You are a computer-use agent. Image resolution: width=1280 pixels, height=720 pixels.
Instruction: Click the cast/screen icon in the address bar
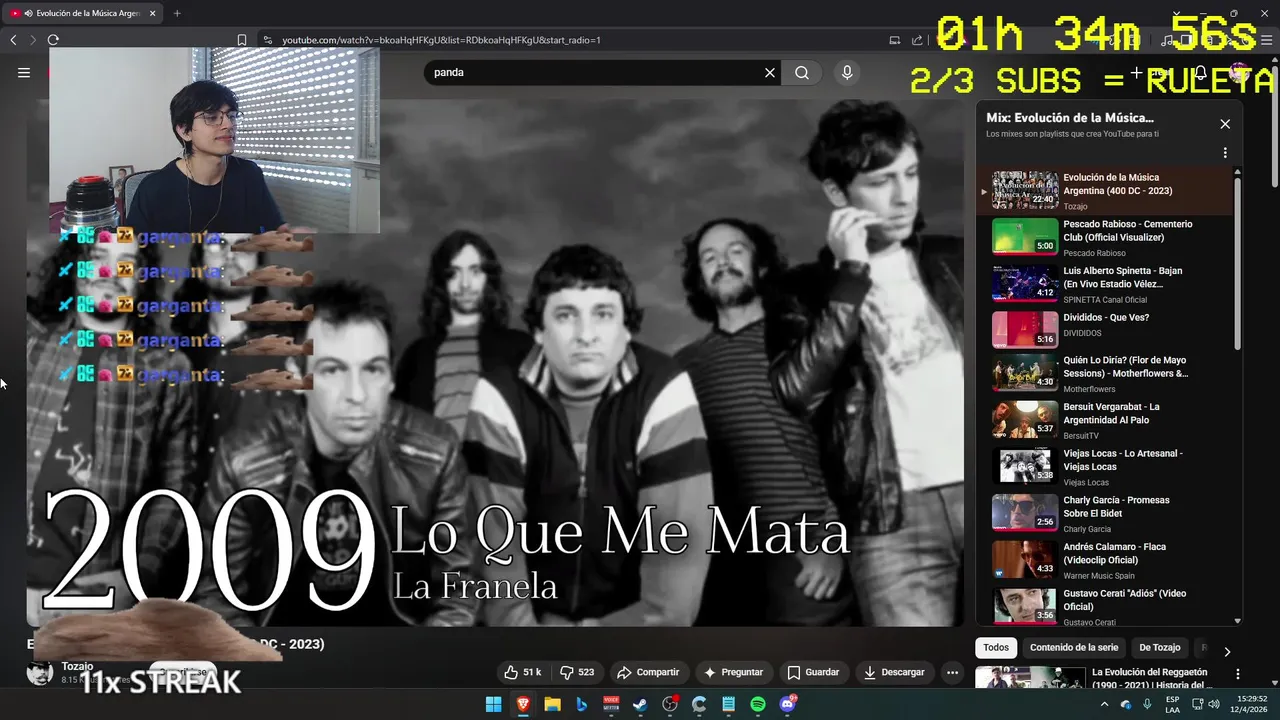click(895, 40)
